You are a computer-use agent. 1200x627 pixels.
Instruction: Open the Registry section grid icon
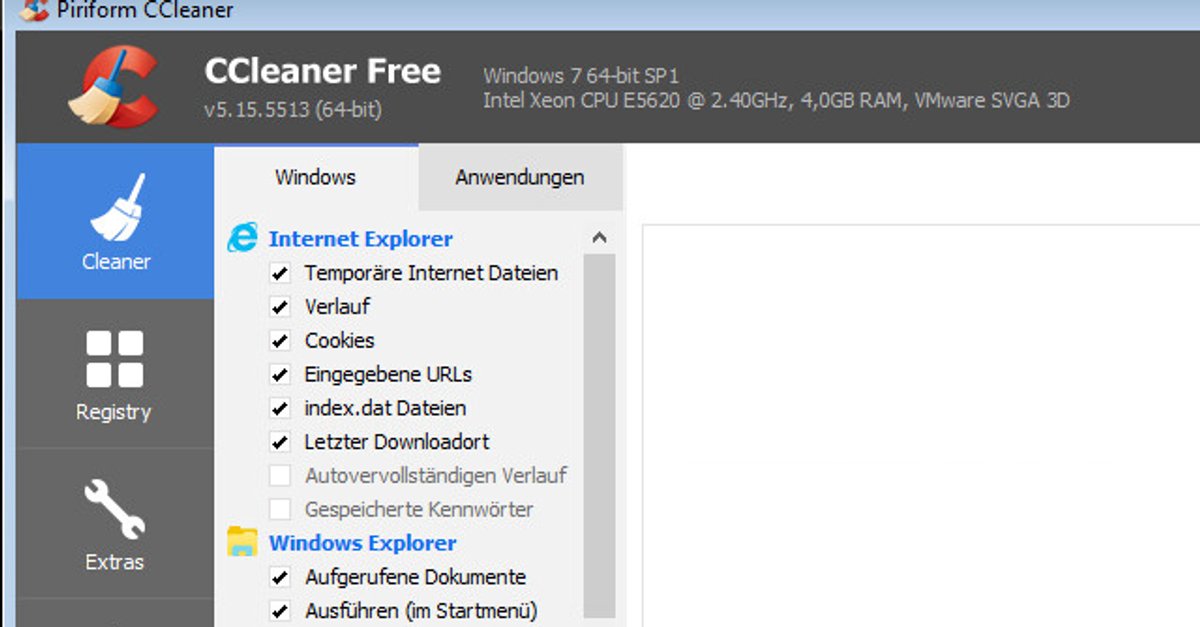click(x=114, y=359)
